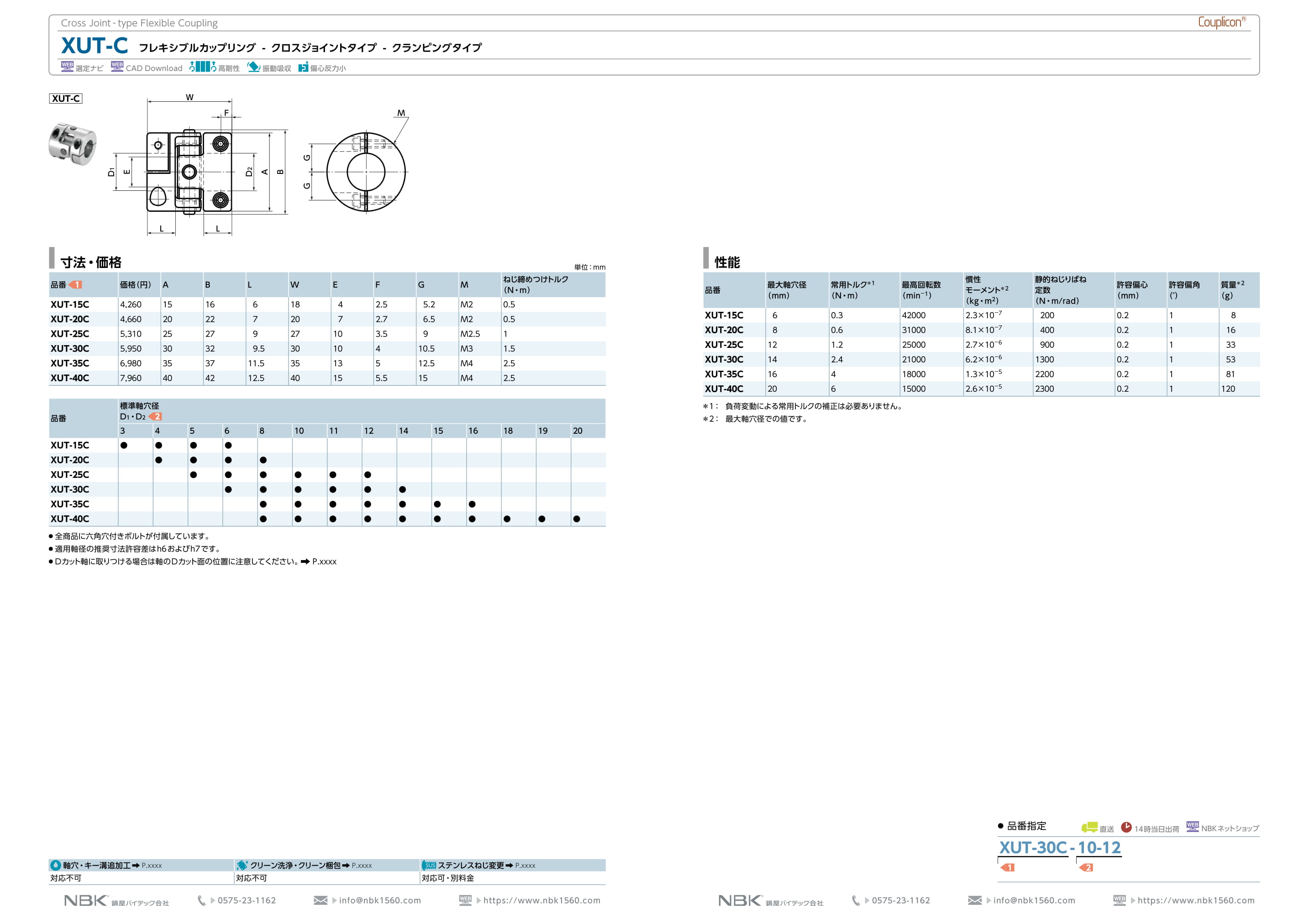Image resolution: width=1309 pixels, height=924 pixels.
Task: Click the クリーン洗浄 icon in footer
Action: [x=242, y=865]
